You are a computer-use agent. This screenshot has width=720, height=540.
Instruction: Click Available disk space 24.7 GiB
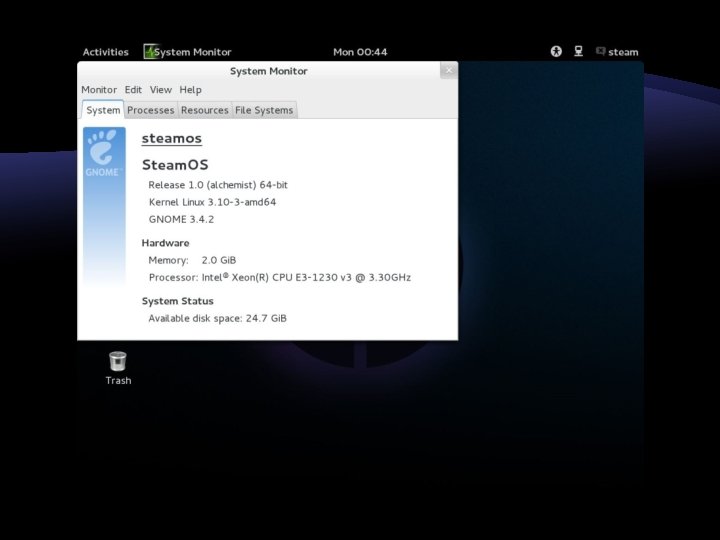click(x=217, y=318)
